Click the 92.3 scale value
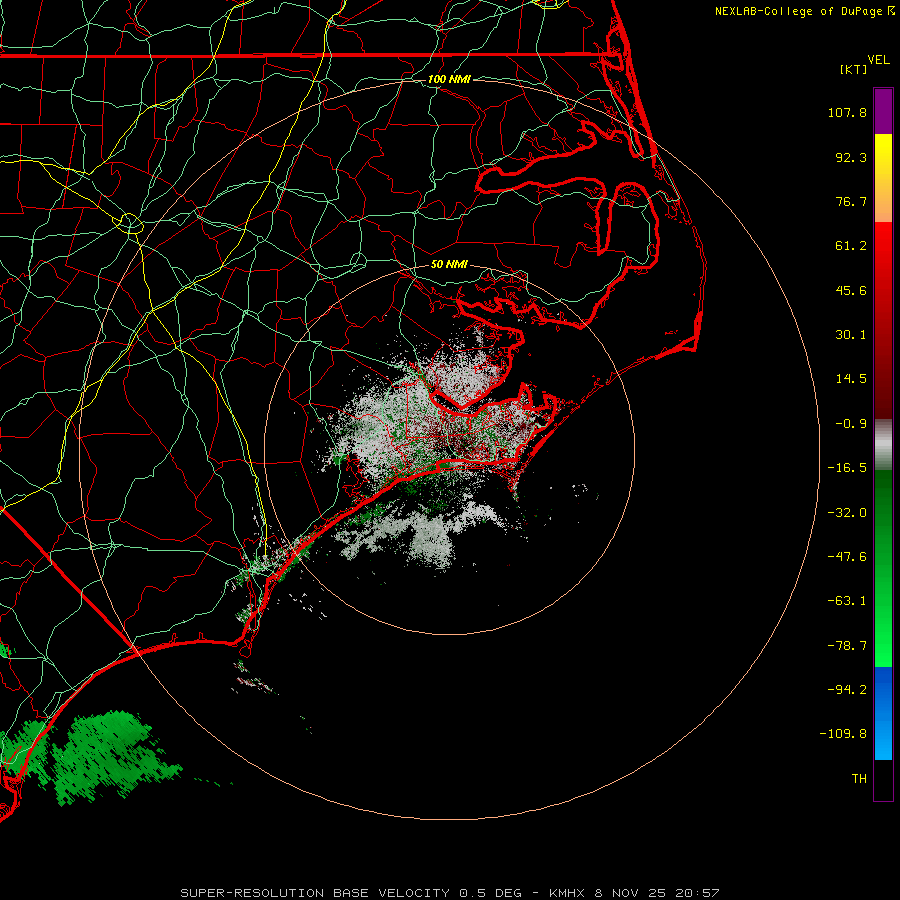The width and height of the screenshot is (900, 900). click(x=851, y=157)
